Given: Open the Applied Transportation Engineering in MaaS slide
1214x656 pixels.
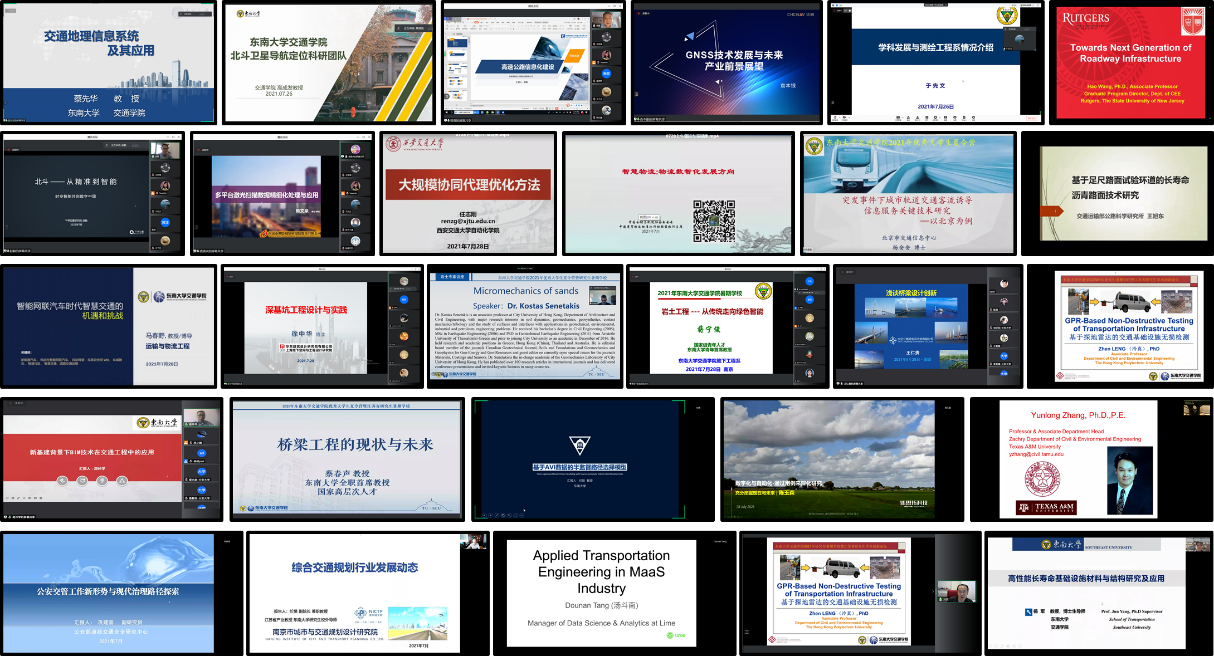Looking at the screenshot, I should [613, 593].
